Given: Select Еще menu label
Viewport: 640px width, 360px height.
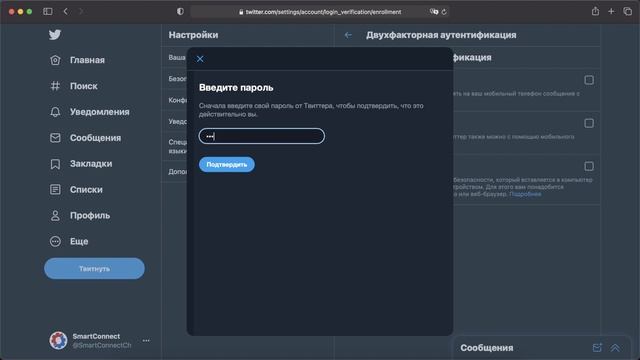Looking at the screenshot, I should pyautogui.click(x=79, y=242).
